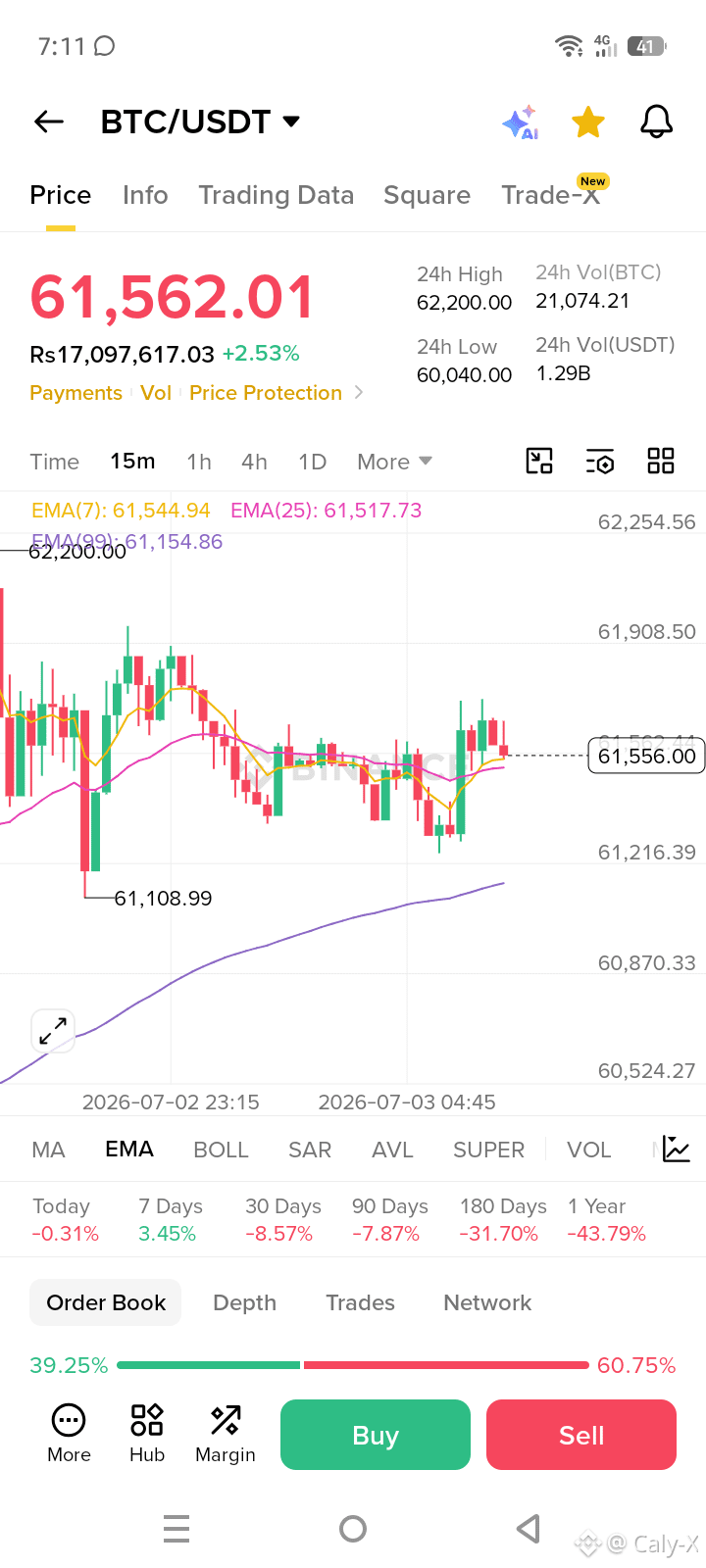Open chart settings icon
The height and width of the screenshot is (1568, 706).
point(600,461)
